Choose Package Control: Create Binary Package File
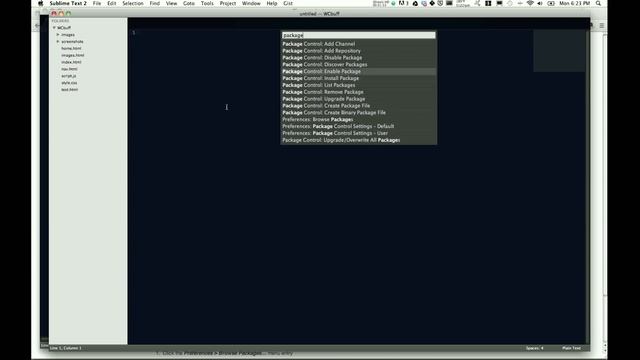Viewport: 640px width, 360px height. pos(358,113)
